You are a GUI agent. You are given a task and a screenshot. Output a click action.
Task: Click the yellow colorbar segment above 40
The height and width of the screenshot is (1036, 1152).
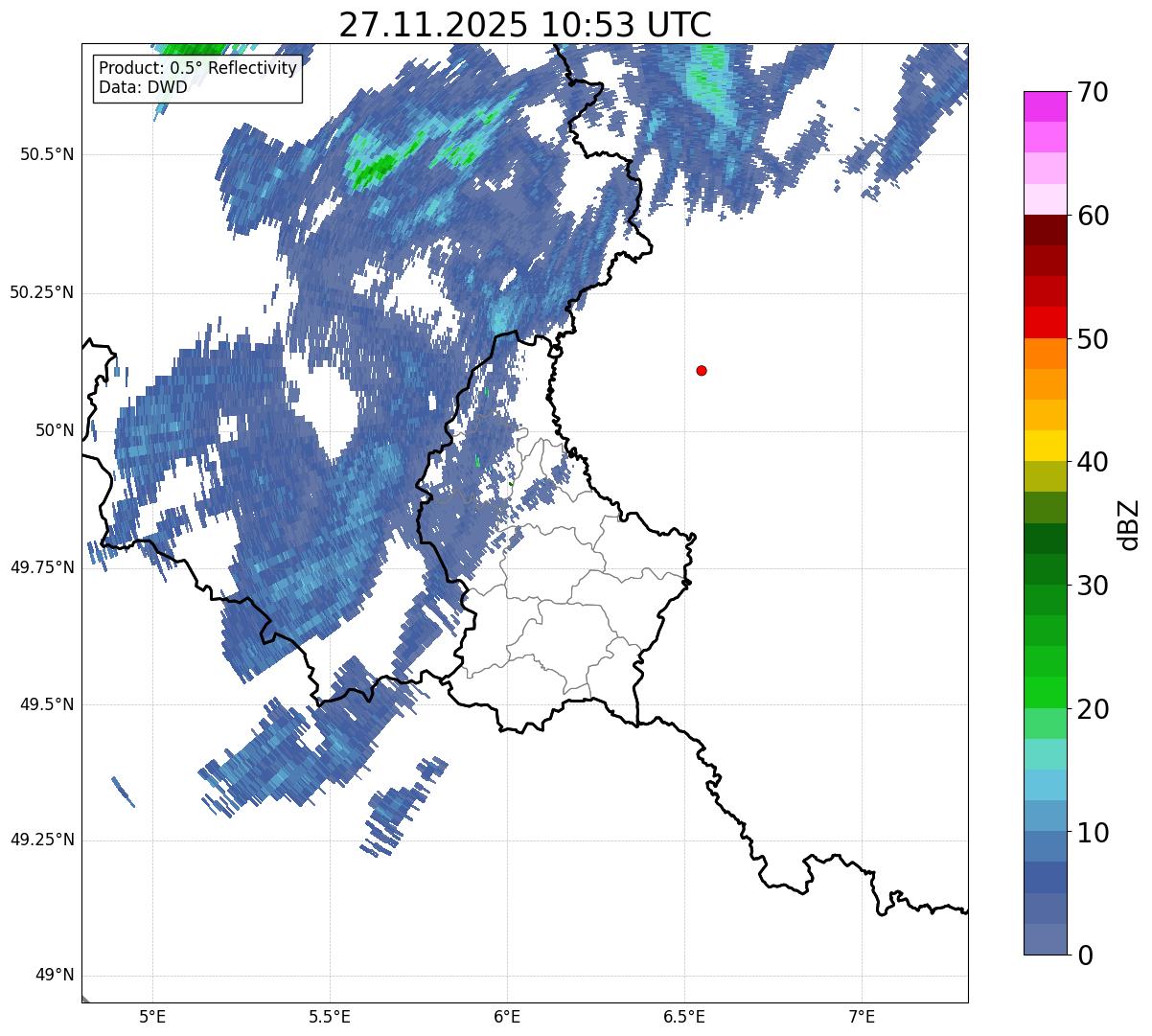click(x=1045, y=446)
